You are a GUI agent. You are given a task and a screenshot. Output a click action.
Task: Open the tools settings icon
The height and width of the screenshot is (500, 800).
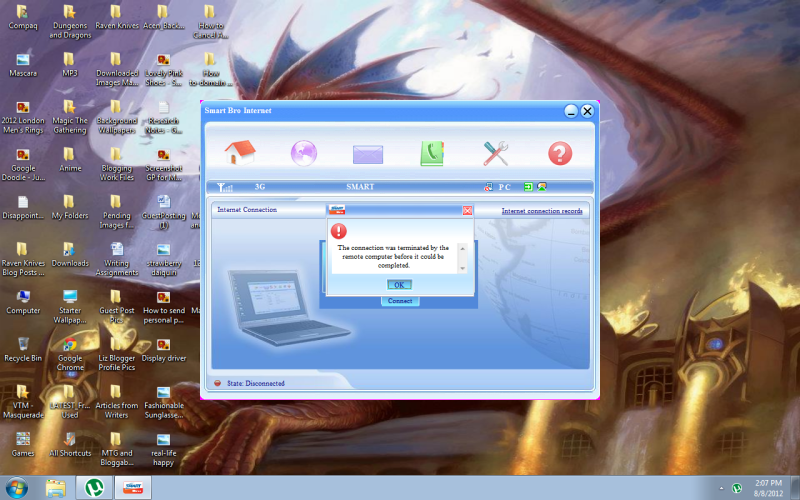pos(495,153)
